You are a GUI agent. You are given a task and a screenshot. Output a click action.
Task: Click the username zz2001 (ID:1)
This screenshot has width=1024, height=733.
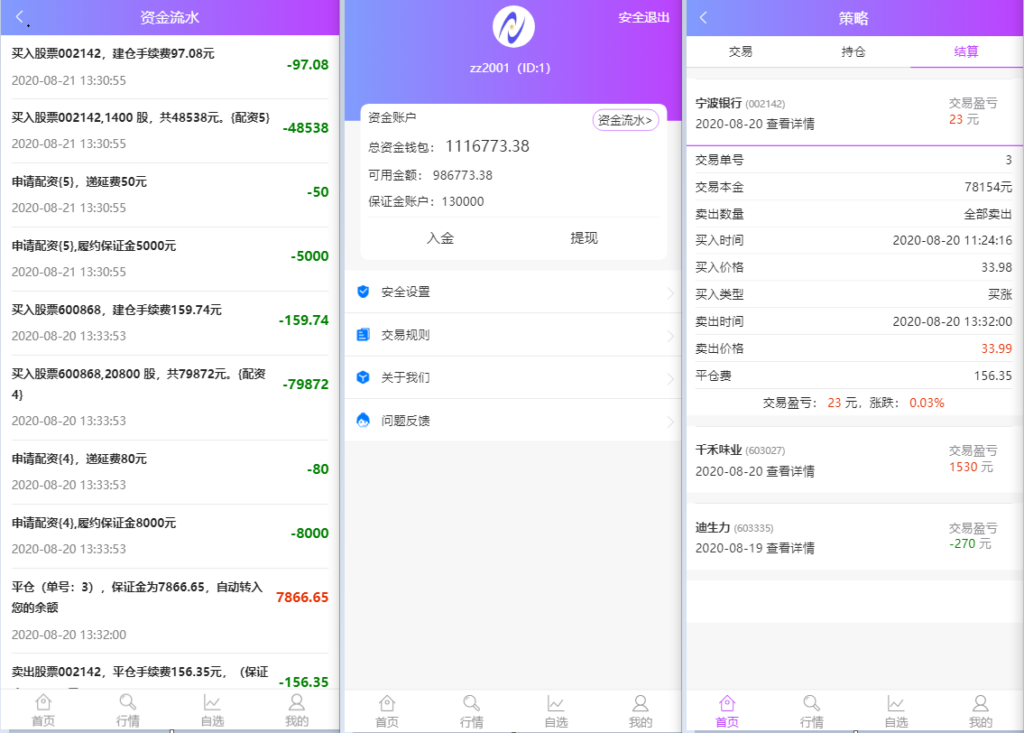[510, 68]
